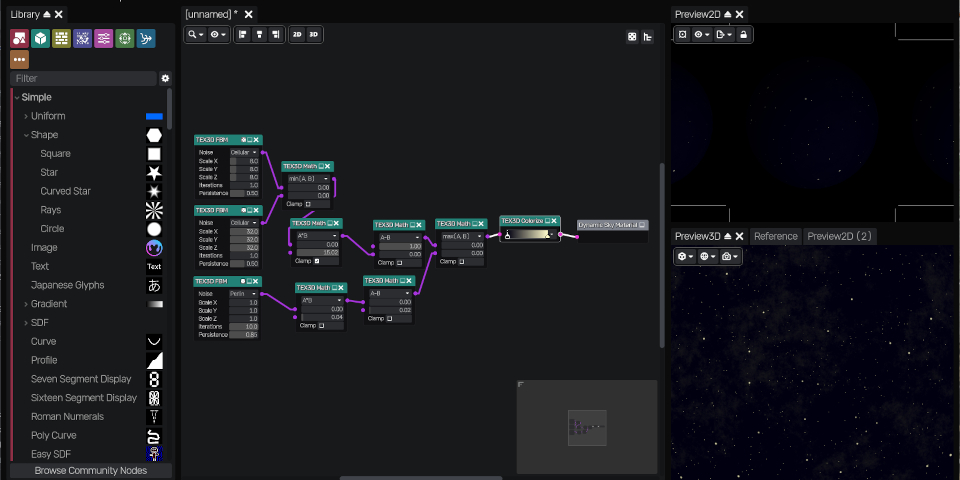Expand the Gradient tree item in Library
Image resolution: width=960 pixels, height=480 pixels.
(x=26, y=304)
